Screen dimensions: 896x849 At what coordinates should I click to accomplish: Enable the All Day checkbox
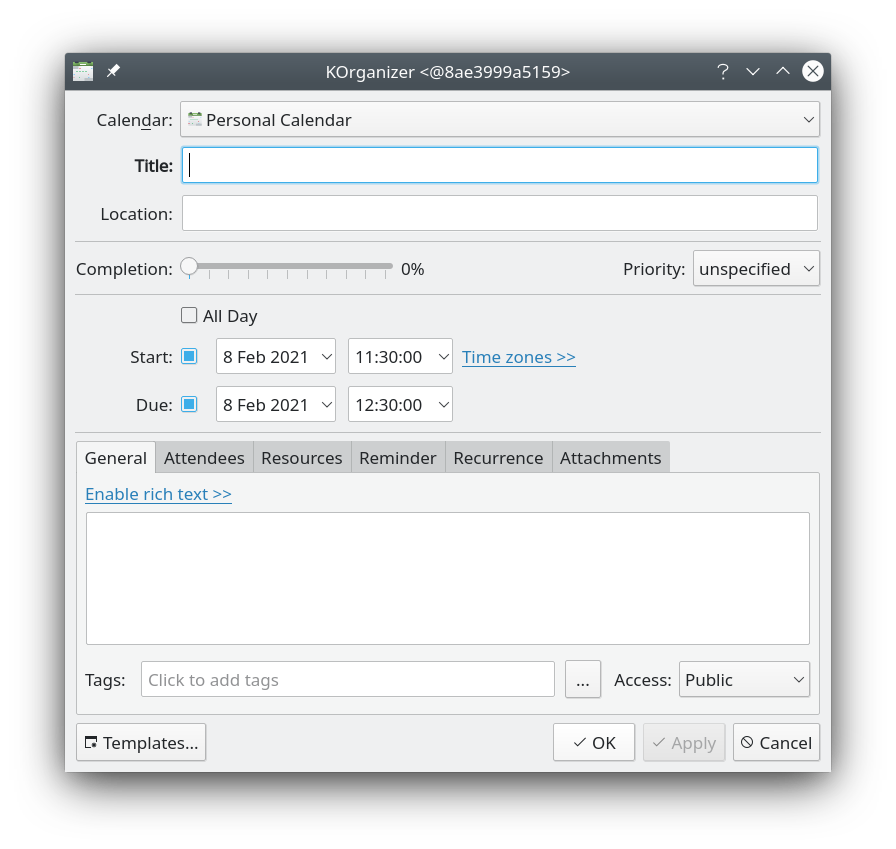(x=189, y=316)
